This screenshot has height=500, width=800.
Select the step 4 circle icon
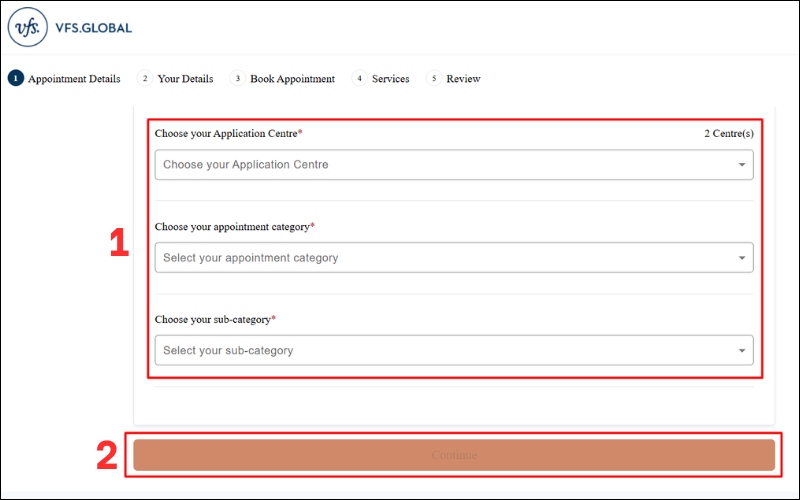click(x=359, y=78)
